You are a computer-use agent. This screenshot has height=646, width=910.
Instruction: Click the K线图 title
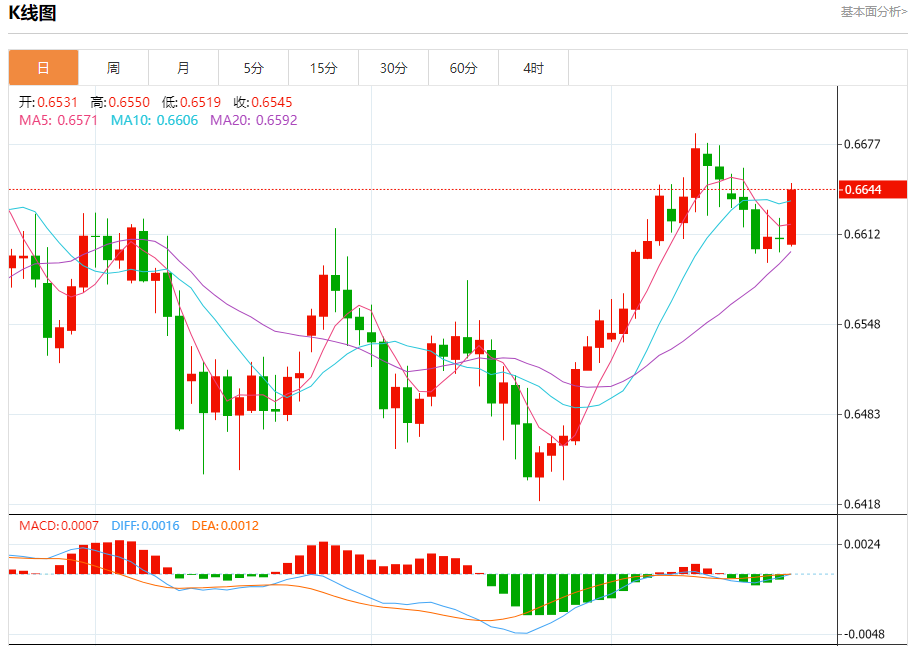[33, 14]
